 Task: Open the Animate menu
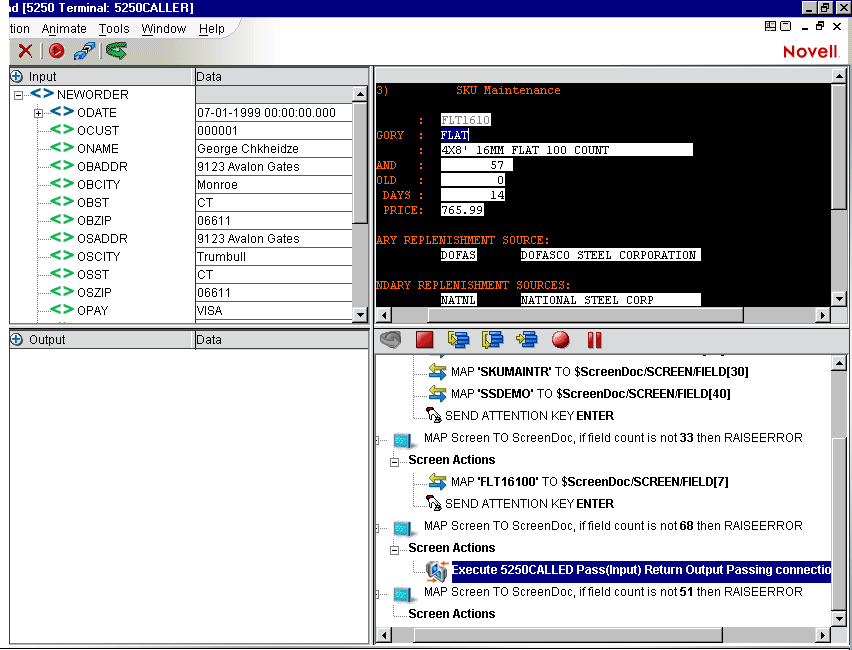coord(64,28)
